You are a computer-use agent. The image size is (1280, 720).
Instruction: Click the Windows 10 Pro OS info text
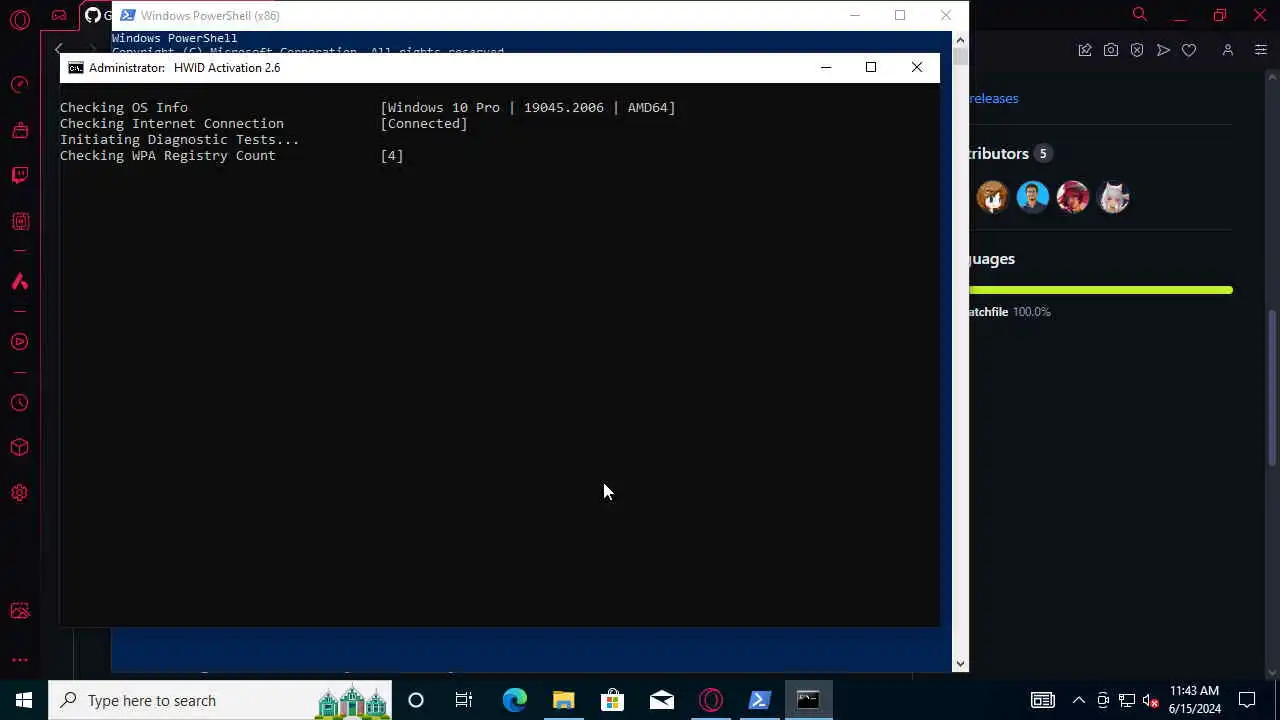pyautogui.click(x=528, y=107)
